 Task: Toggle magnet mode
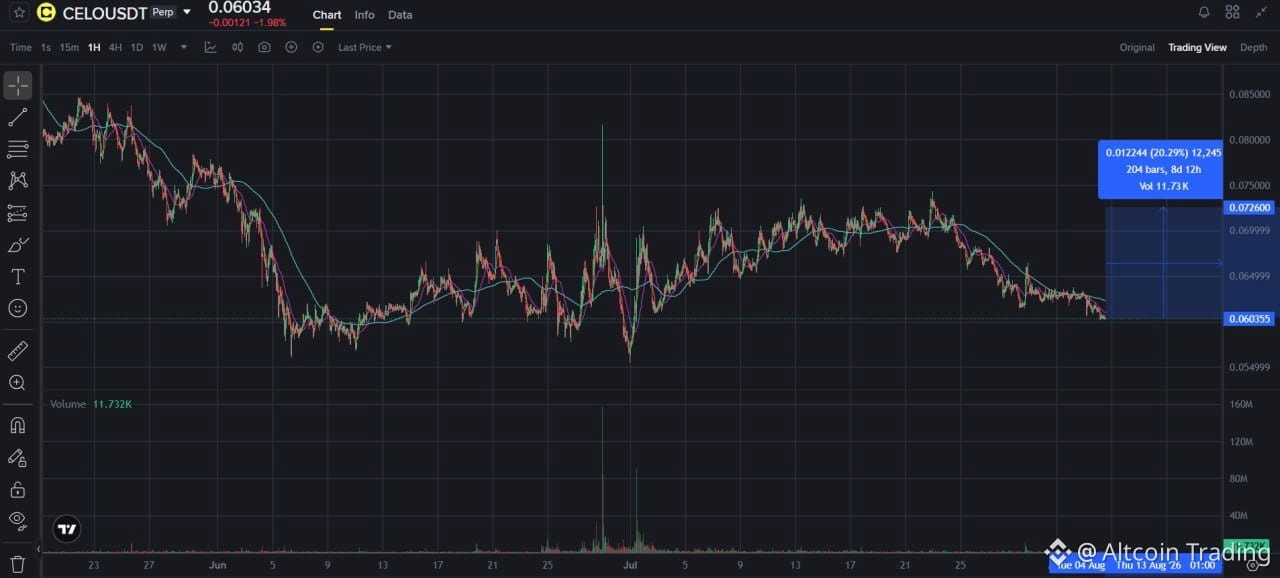click(18, 426)
